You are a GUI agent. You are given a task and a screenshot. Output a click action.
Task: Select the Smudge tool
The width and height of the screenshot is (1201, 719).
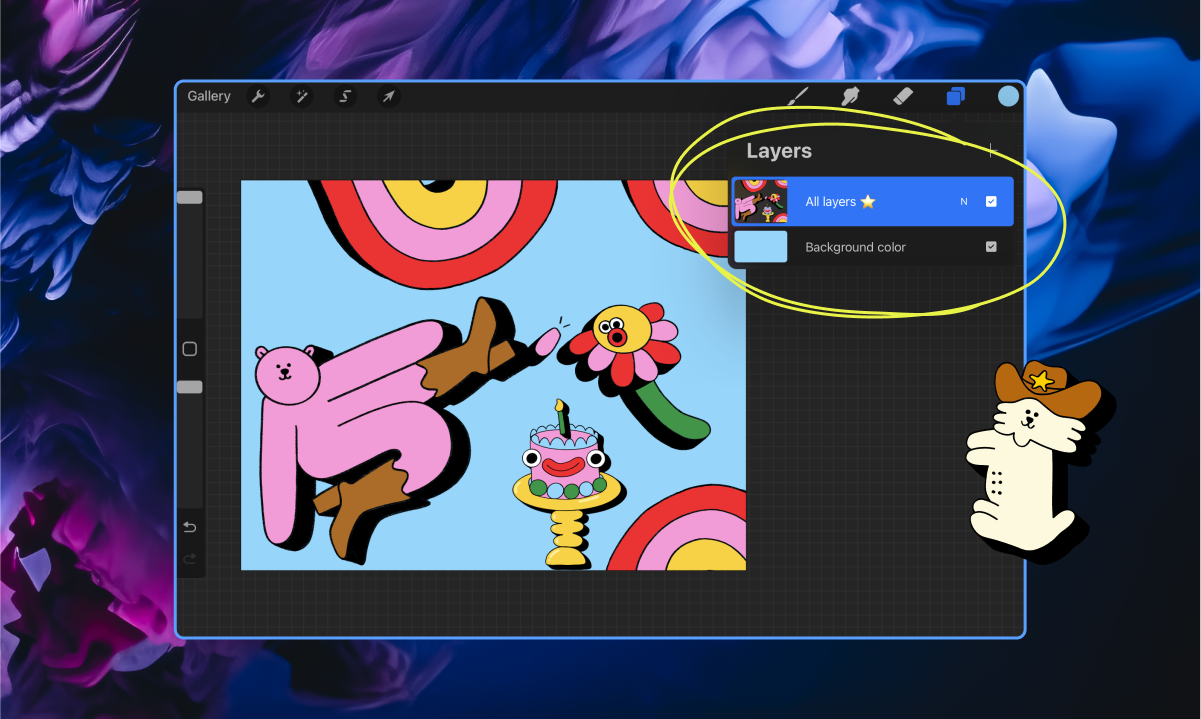click(850, 96)
